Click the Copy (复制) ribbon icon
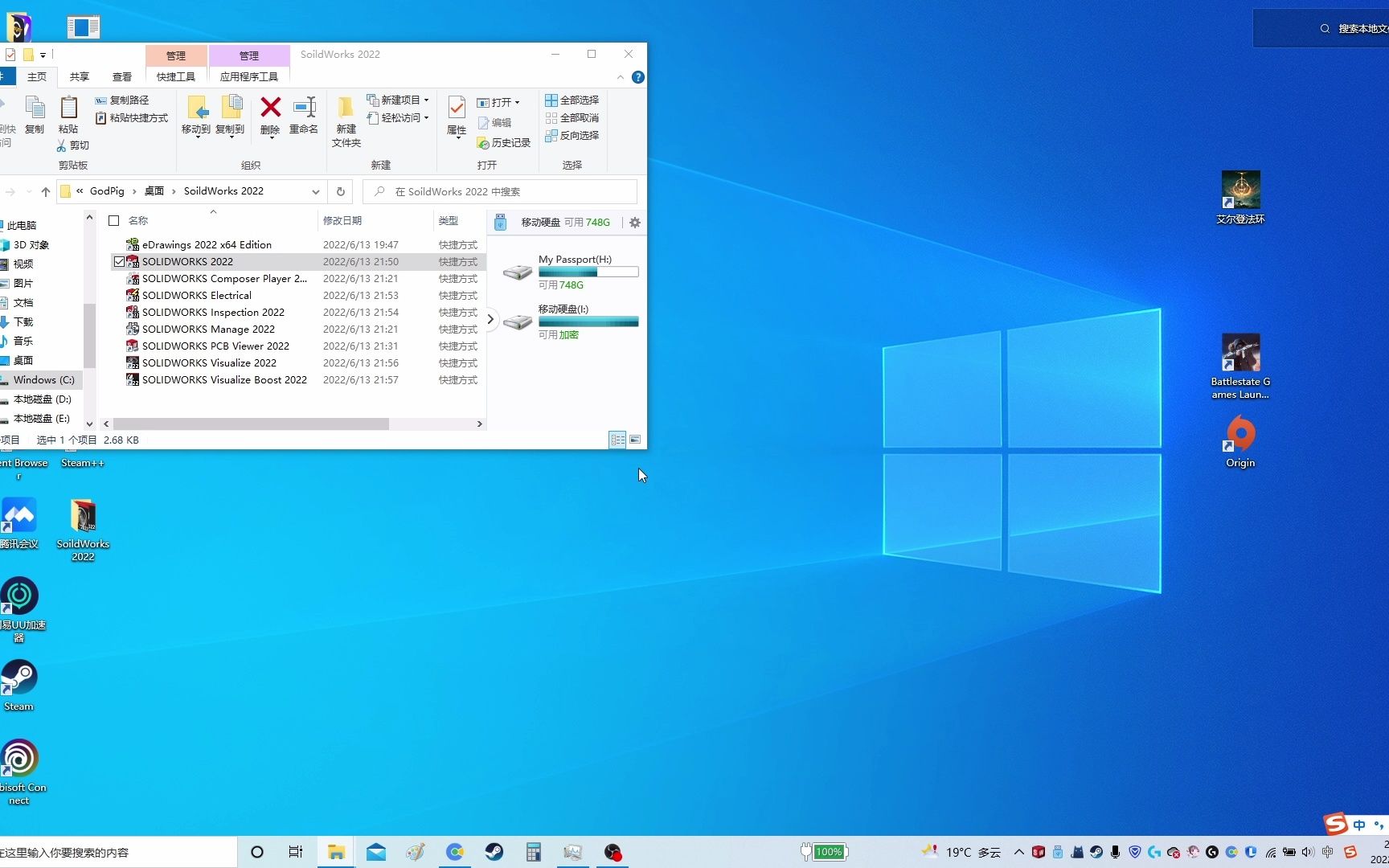The image size is (1389, 868). click(x=35, y=115)
